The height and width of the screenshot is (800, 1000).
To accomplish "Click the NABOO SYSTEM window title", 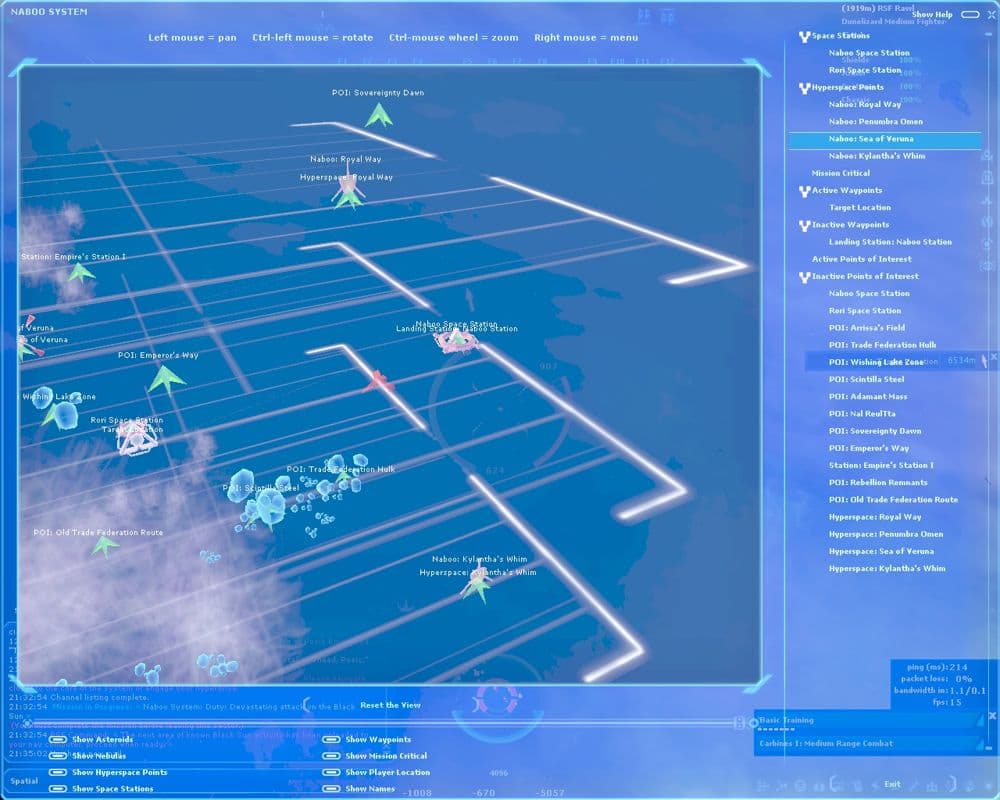I will click(x=49, y=11).
